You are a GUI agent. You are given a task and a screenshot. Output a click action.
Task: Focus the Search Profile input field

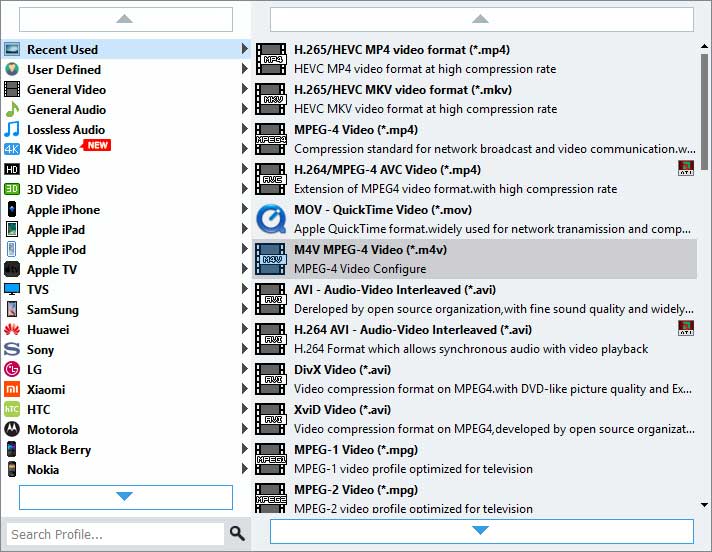point(112,534)
